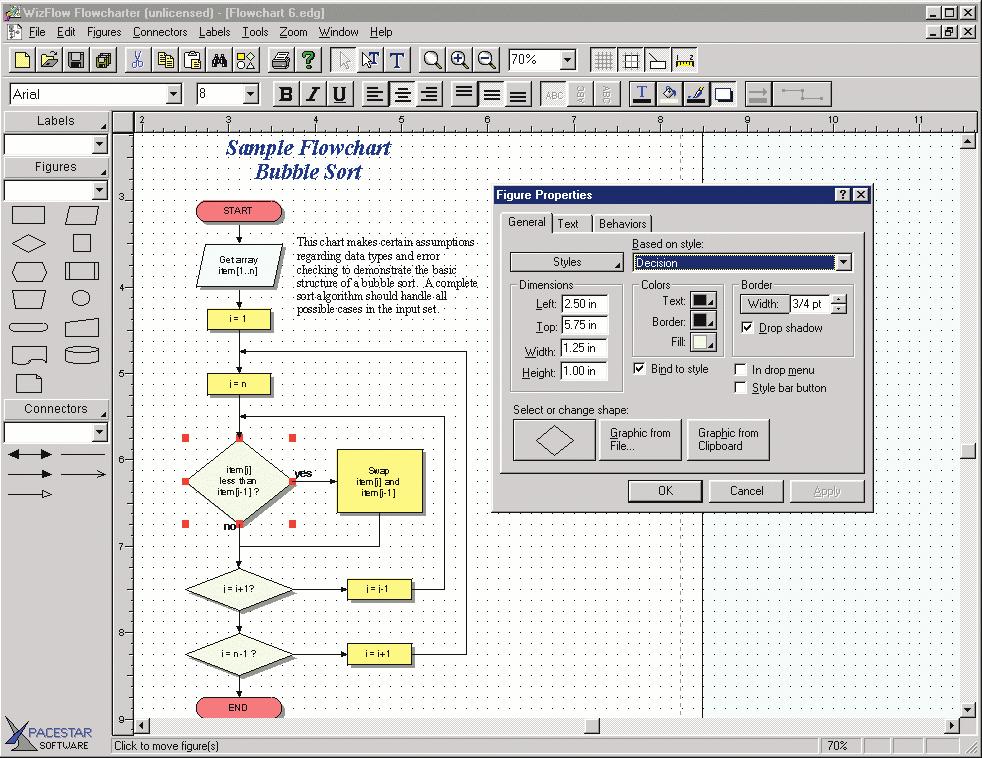Click the drop shadow icon in format bar
This screenshot has width=982, height=758.
tap(723, 95)
